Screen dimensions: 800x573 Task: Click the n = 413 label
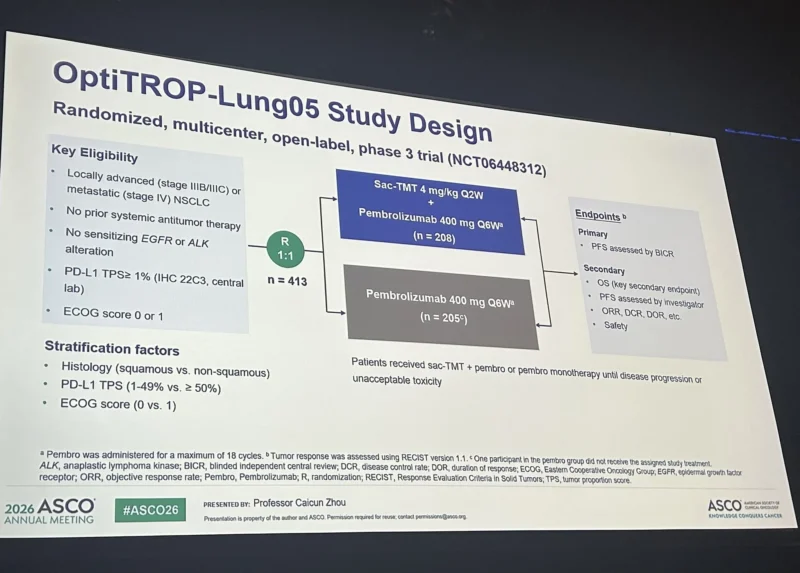click(x=287, y=281)
